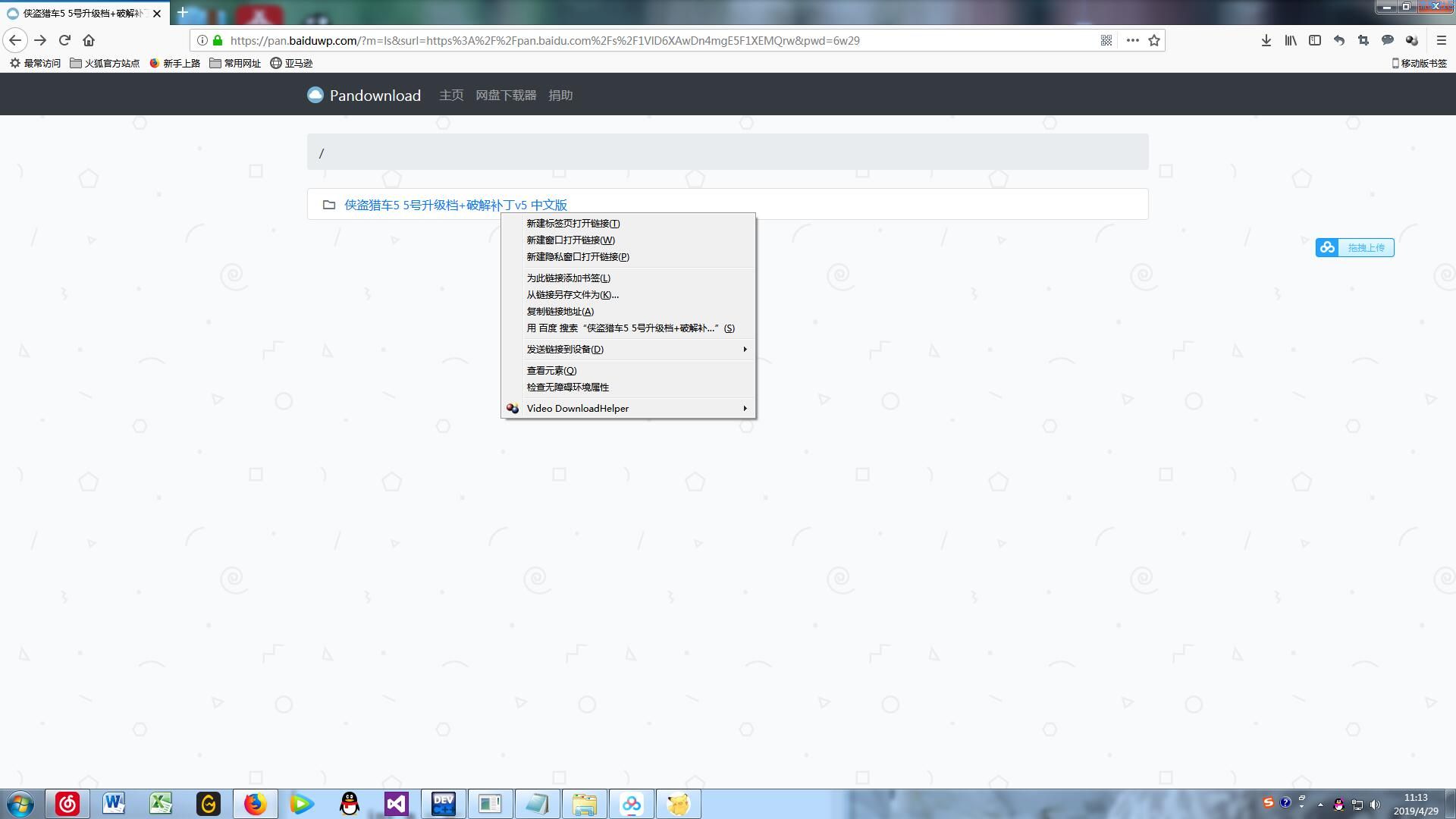Viewport: 1456px width, 819px height.
Task: Click the root path breadcrumb slash
Action: [x=322, y=153]
